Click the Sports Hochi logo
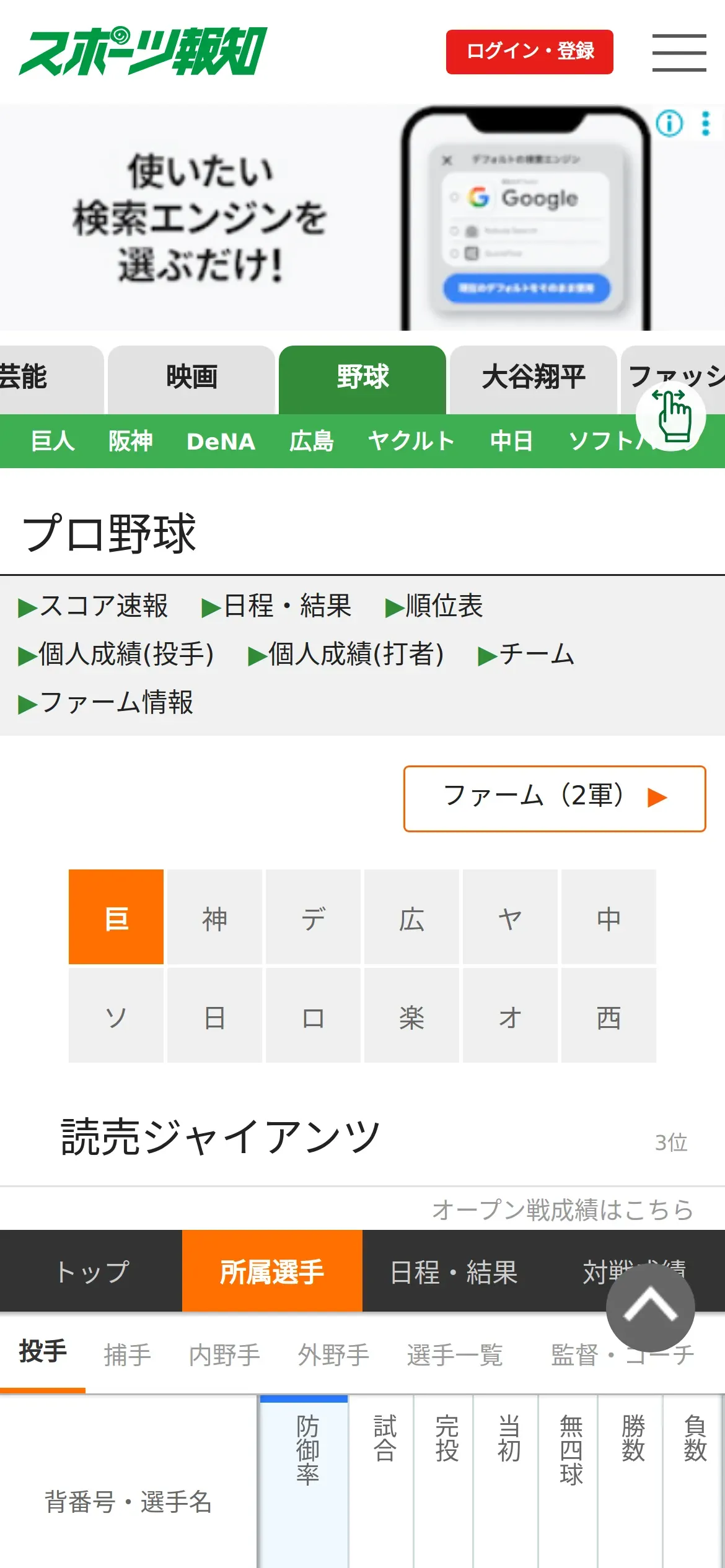The width and height of the screenshot is (725, 1568). tap(143, 51)
